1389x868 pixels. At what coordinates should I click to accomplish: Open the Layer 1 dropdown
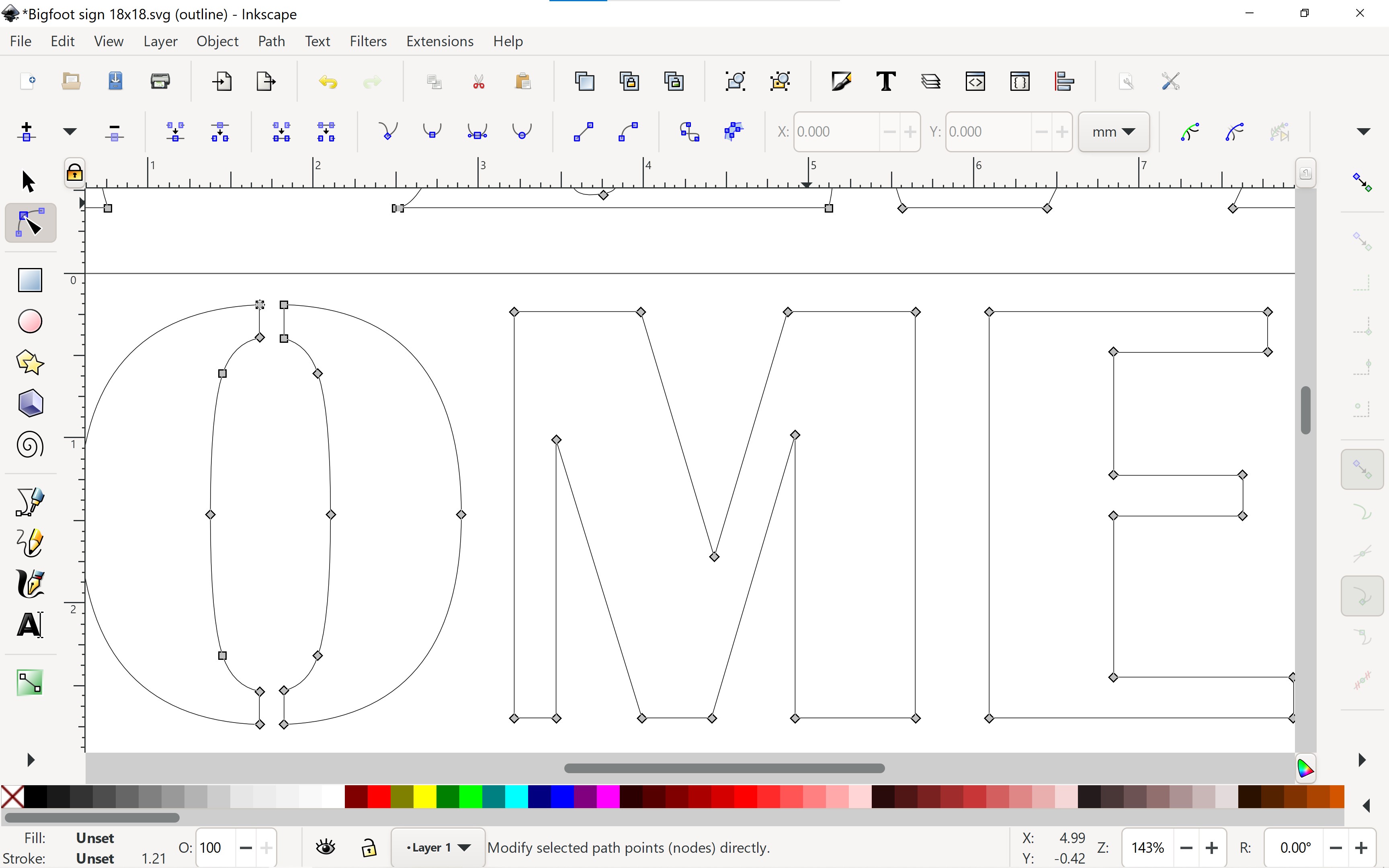[x=438, y=848]
